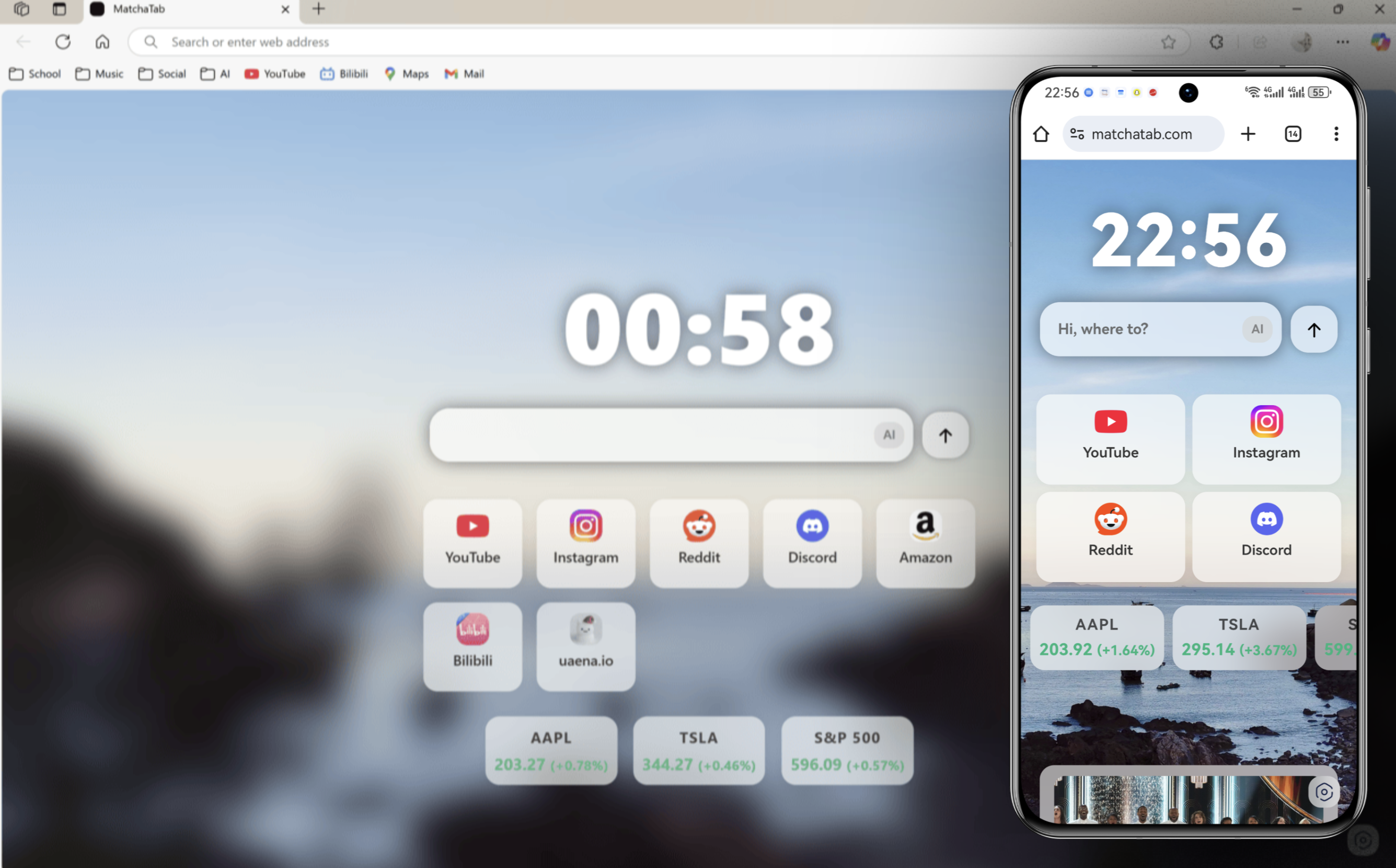Favorite this page with the star icon
Viewport: 1396px width, 868px height.
(1168, 42)
